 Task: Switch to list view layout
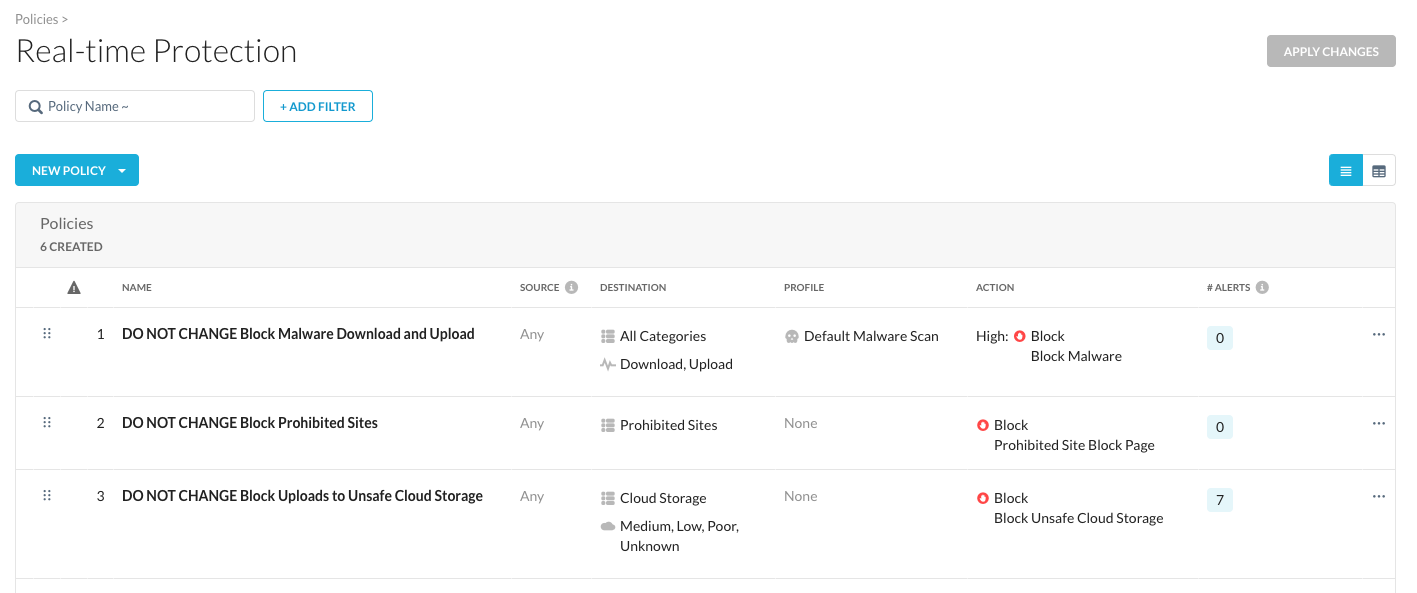point(1345,171)
